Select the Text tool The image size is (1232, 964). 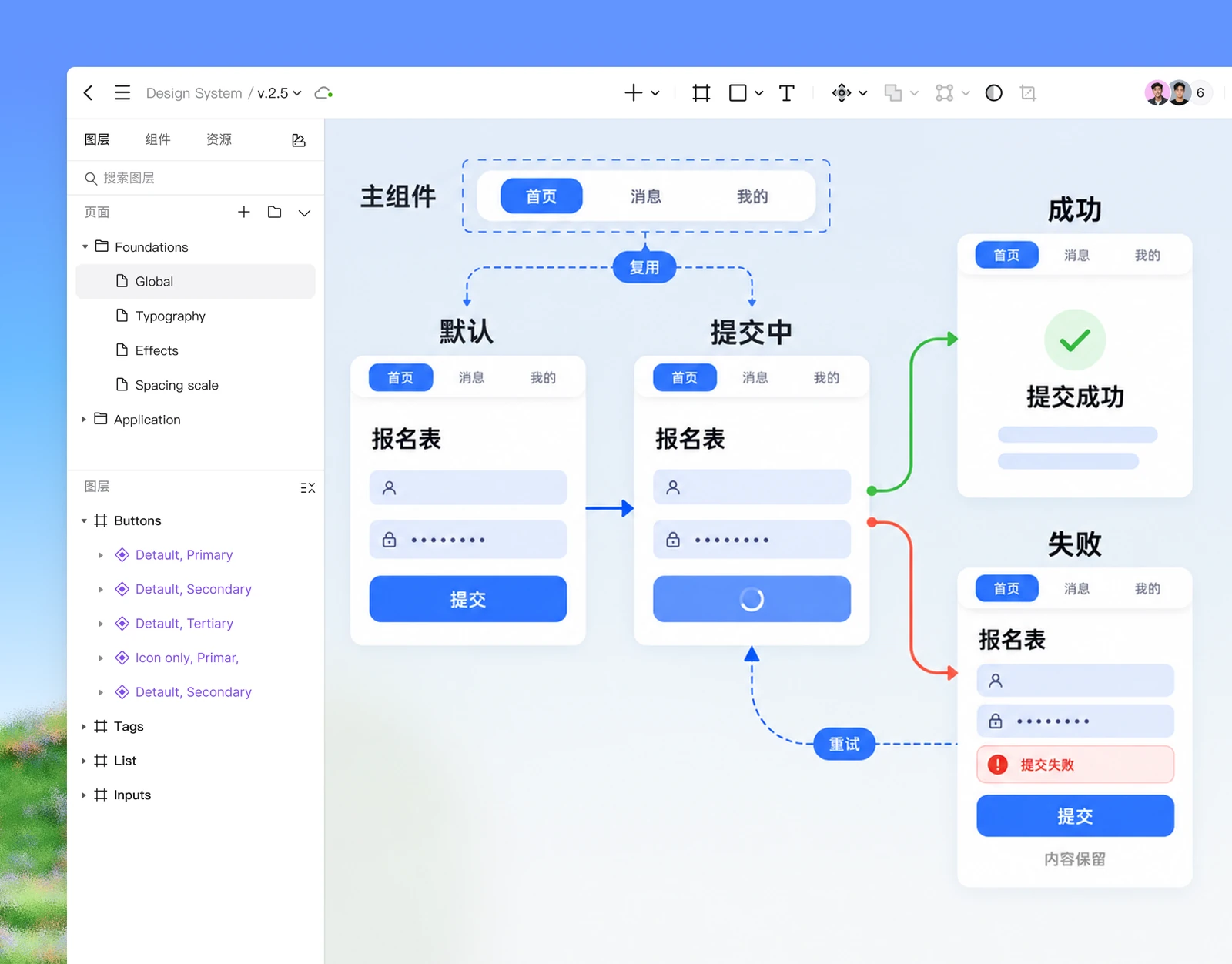tap(786, 93)
